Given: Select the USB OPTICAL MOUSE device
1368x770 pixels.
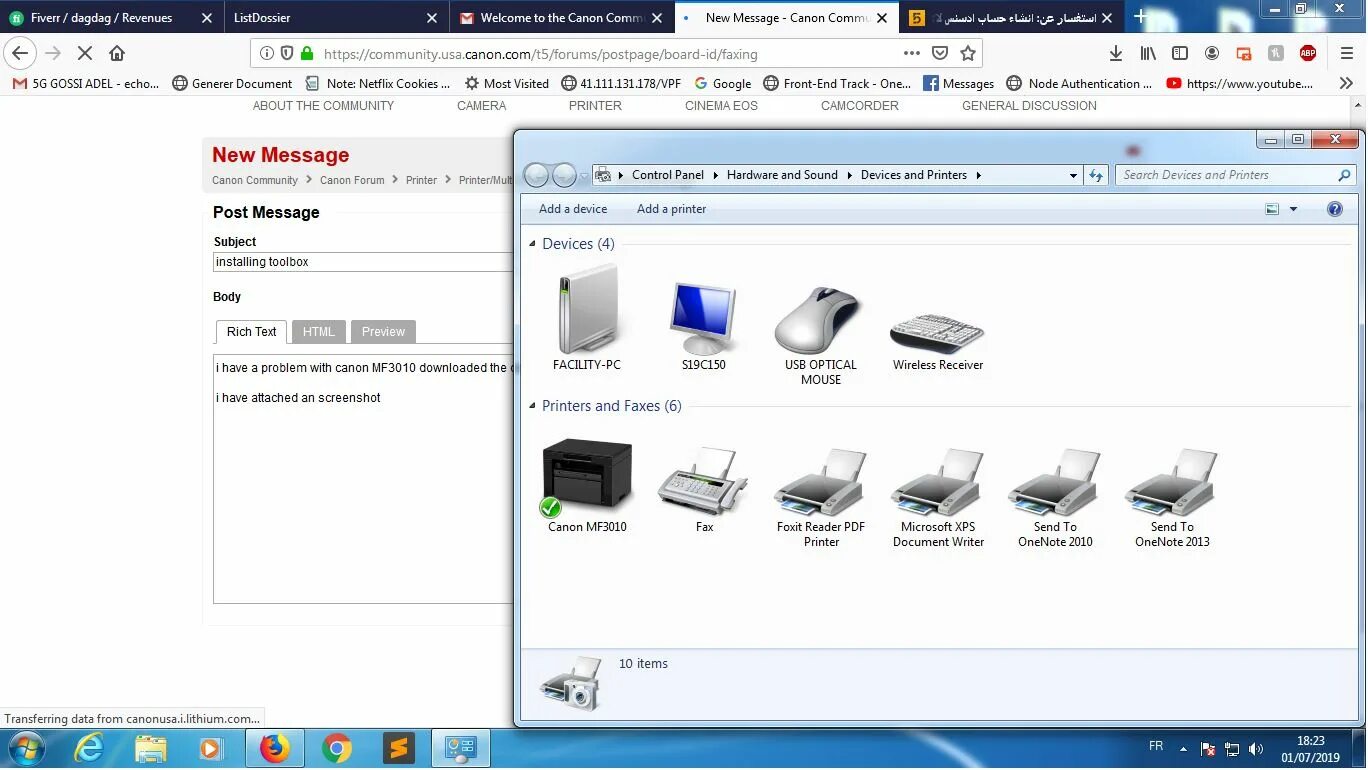Looking at the screenshot, I should (x=820, y=318).
